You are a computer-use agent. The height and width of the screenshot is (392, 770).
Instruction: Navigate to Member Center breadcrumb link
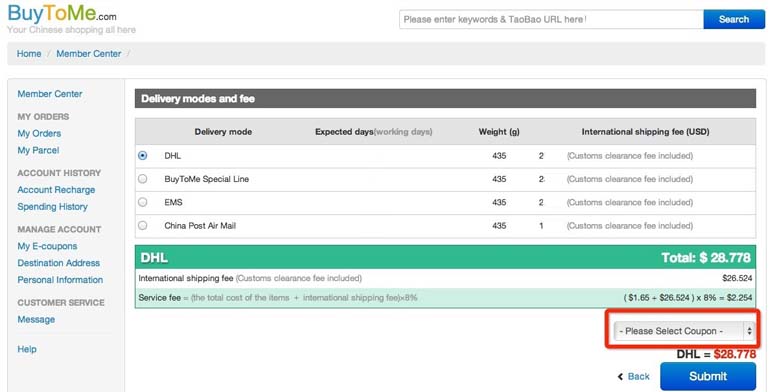88,54
